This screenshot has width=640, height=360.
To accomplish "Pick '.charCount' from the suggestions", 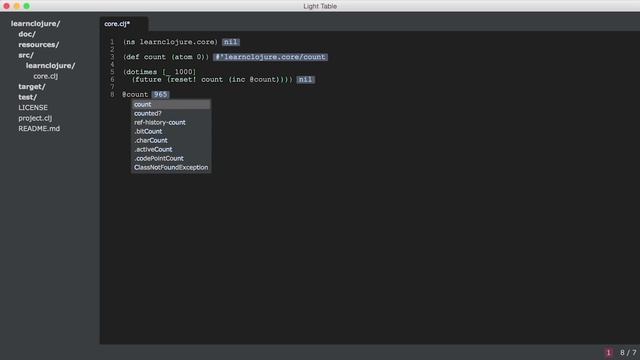I will [171, 140].
